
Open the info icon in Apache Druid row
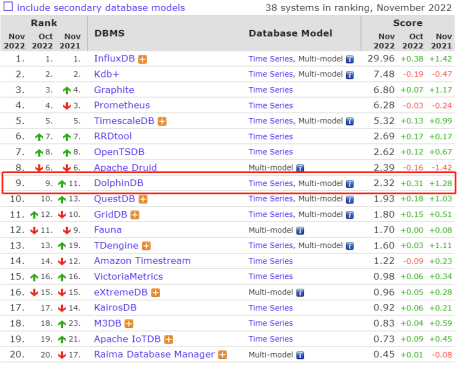(x=300, y=168)
